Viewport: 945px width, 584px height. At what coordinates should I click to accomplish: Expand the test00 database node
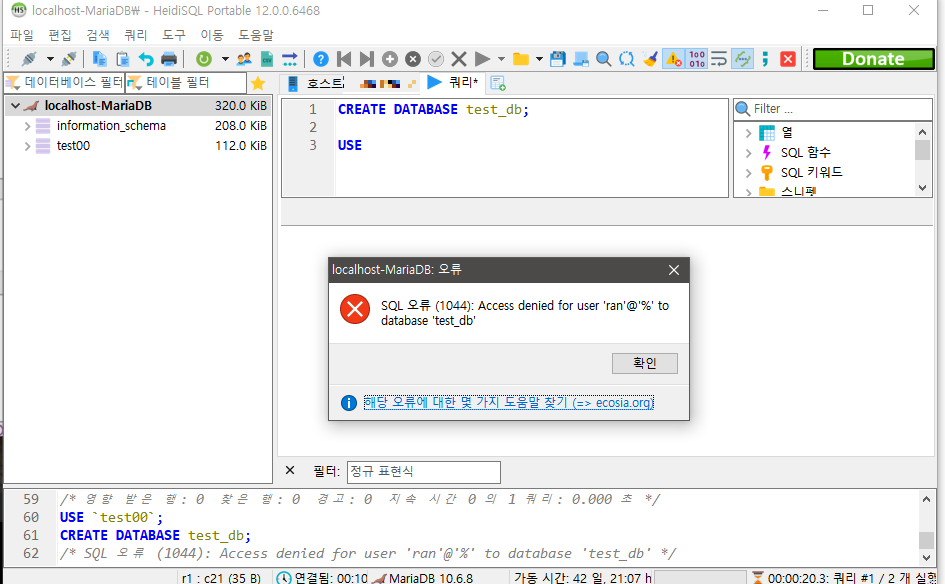[x=27, y=146]
